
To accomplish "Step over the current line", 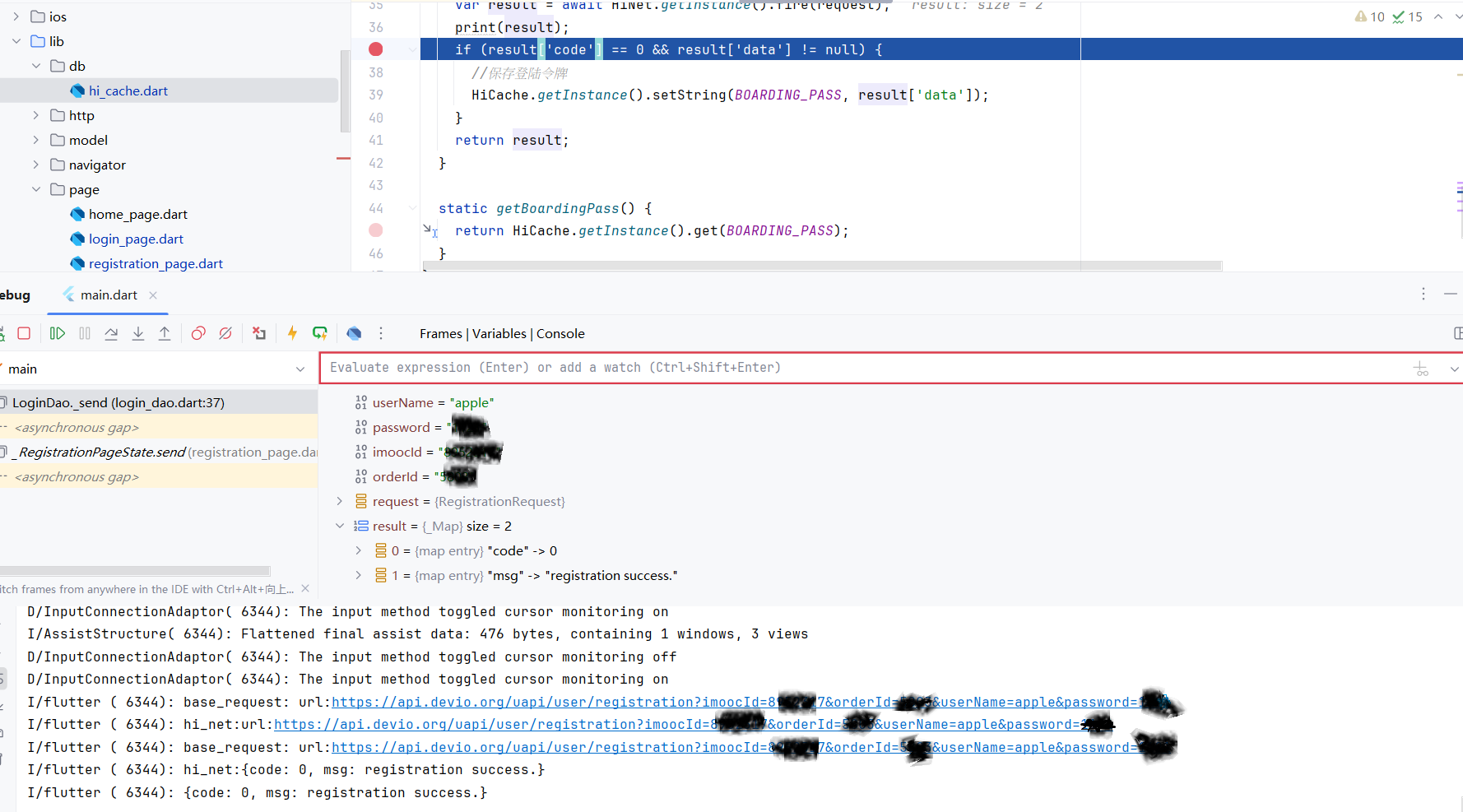I will coord(111,333).
